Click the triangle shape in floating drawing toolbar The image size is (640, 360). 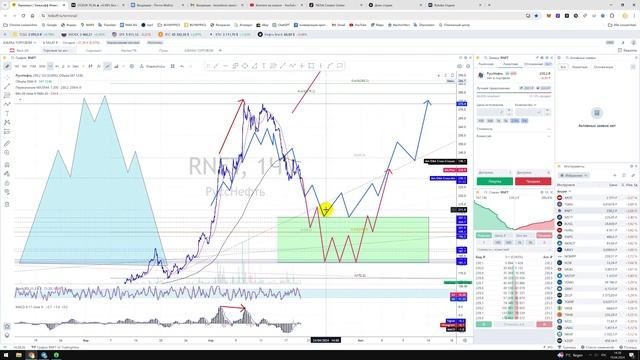[x=254, y=66]
